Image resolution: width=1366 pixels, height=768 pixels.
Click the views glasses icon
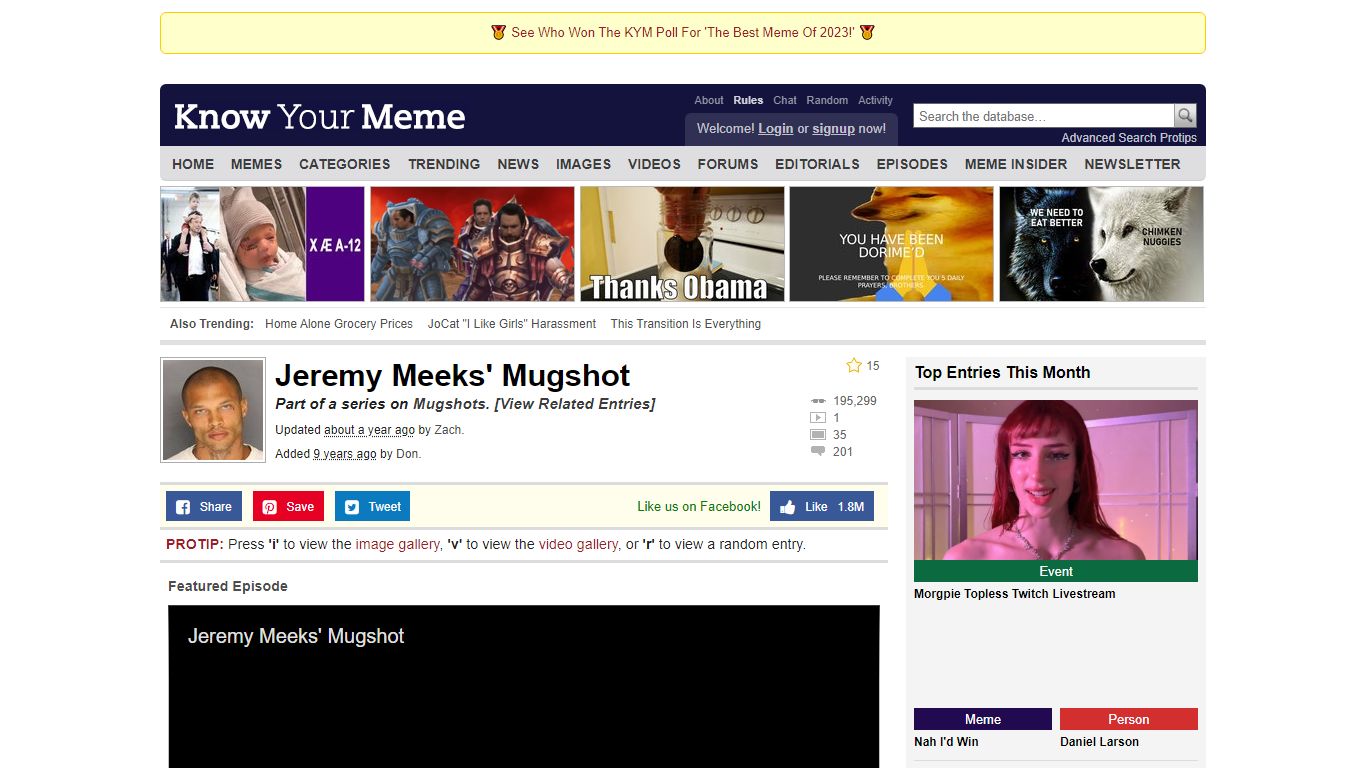pos(818,401)
